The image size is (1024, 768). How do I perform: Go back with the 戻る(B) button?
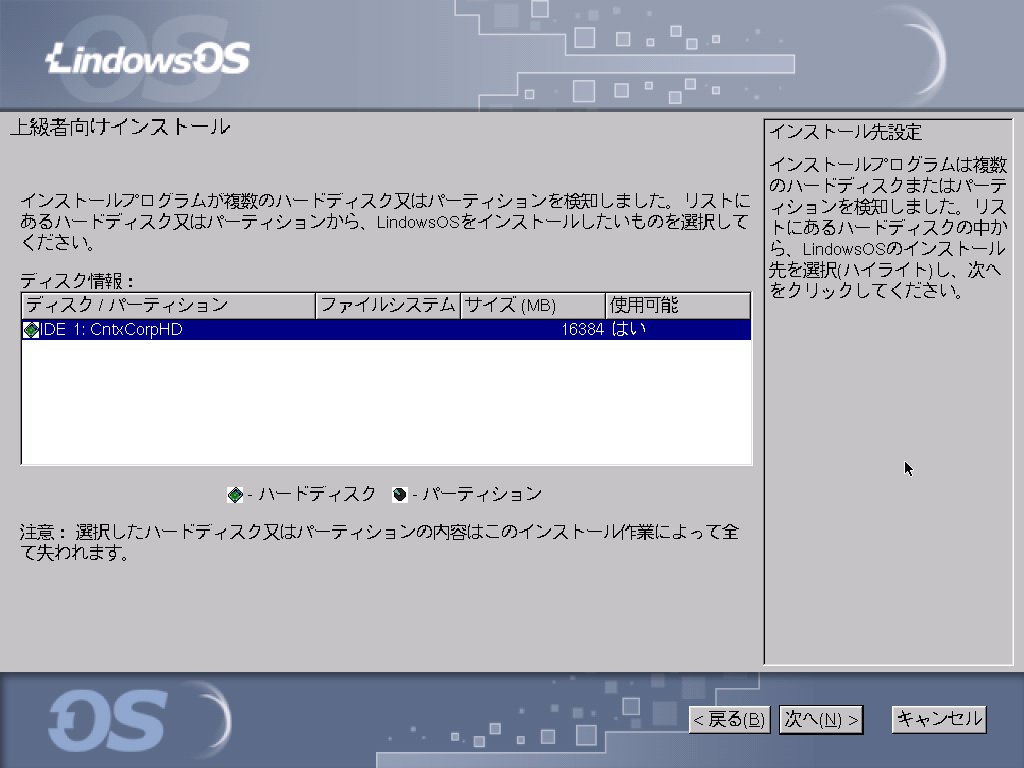point(729,720)
